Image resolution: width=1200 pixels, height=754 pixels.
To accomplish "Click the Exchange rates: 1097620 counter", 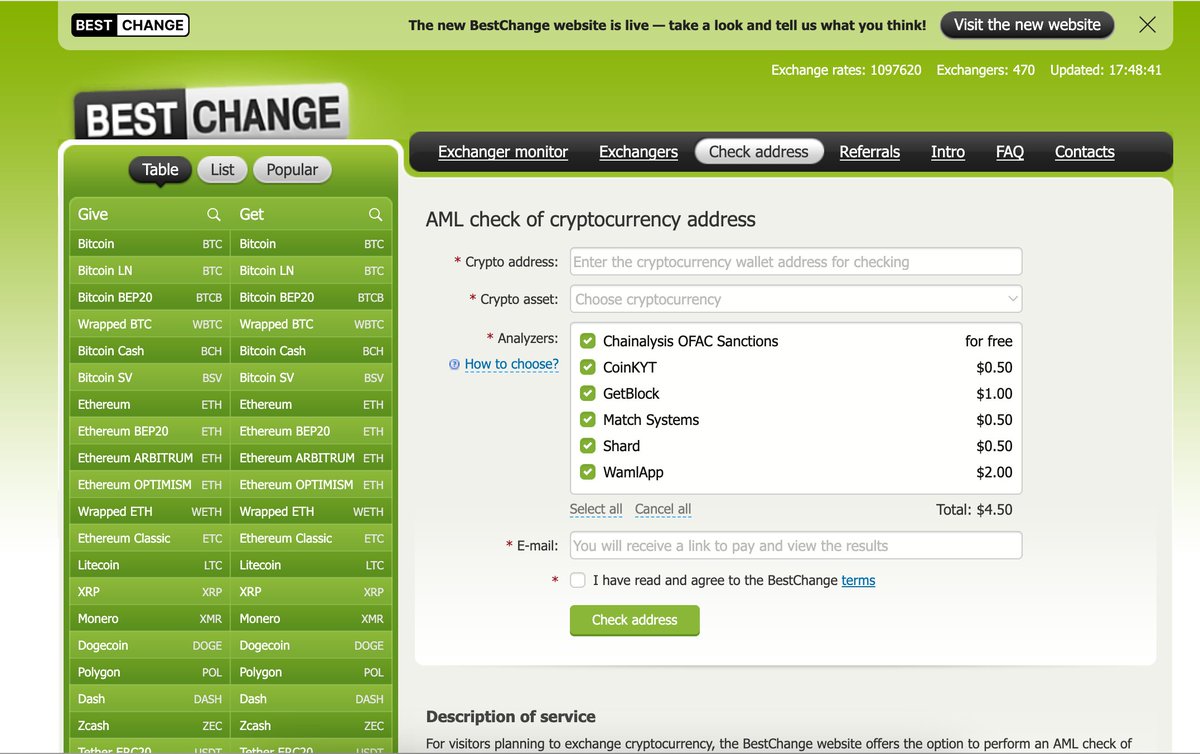I will [846, 70].
